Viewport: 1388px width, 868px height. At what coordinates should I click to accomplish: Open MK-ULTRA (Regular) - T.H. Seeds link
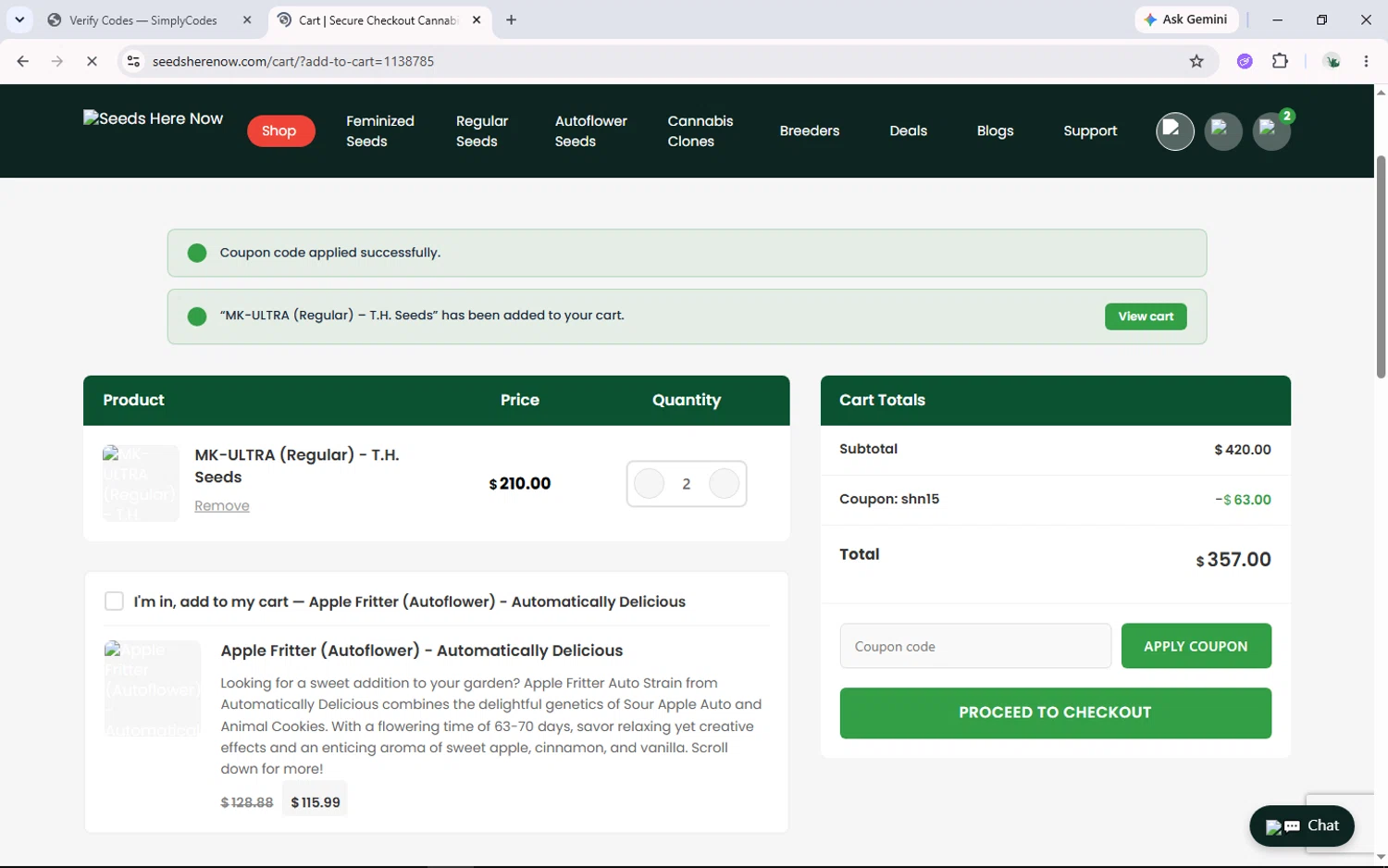click(x=296, y=465)
